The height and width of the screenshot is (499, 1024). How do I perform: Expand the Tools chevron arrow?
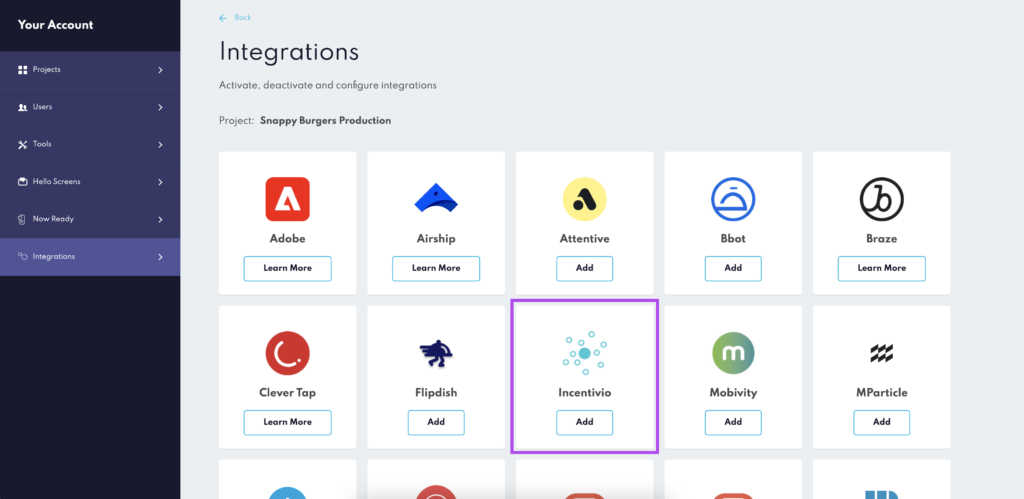(160, 145)
